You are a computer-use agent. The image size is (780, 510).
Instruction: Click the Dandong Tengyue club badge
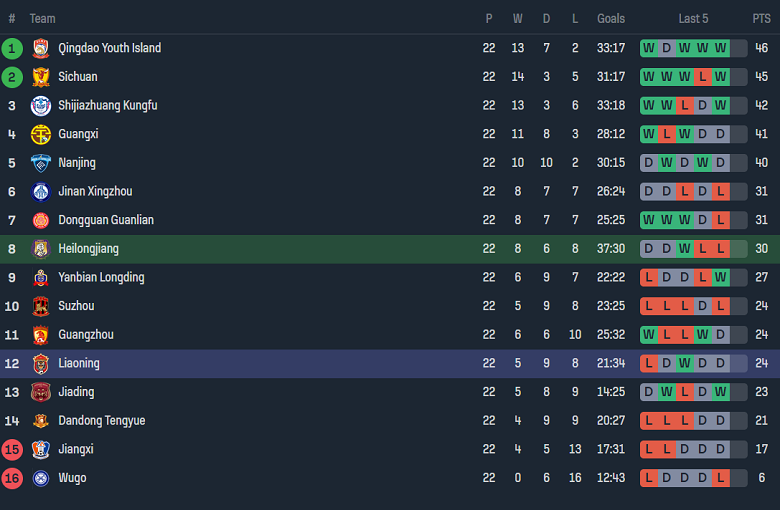point(40,421)
